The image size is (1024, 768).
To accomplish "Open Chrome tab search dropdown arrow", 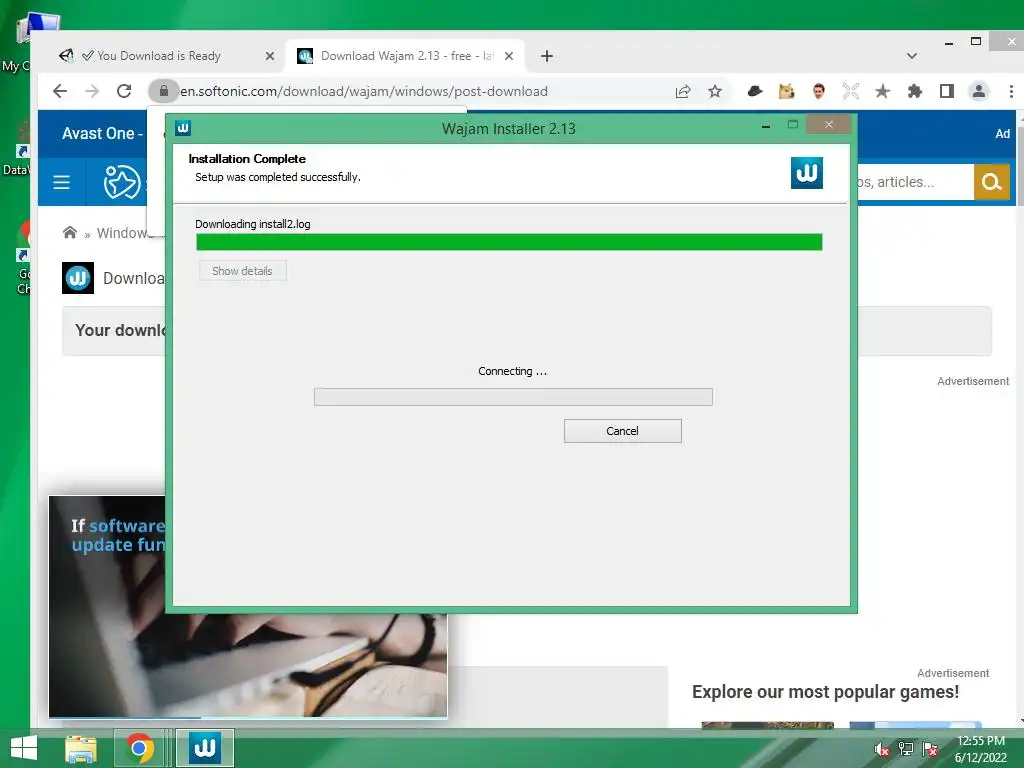I will coord(912,56).
